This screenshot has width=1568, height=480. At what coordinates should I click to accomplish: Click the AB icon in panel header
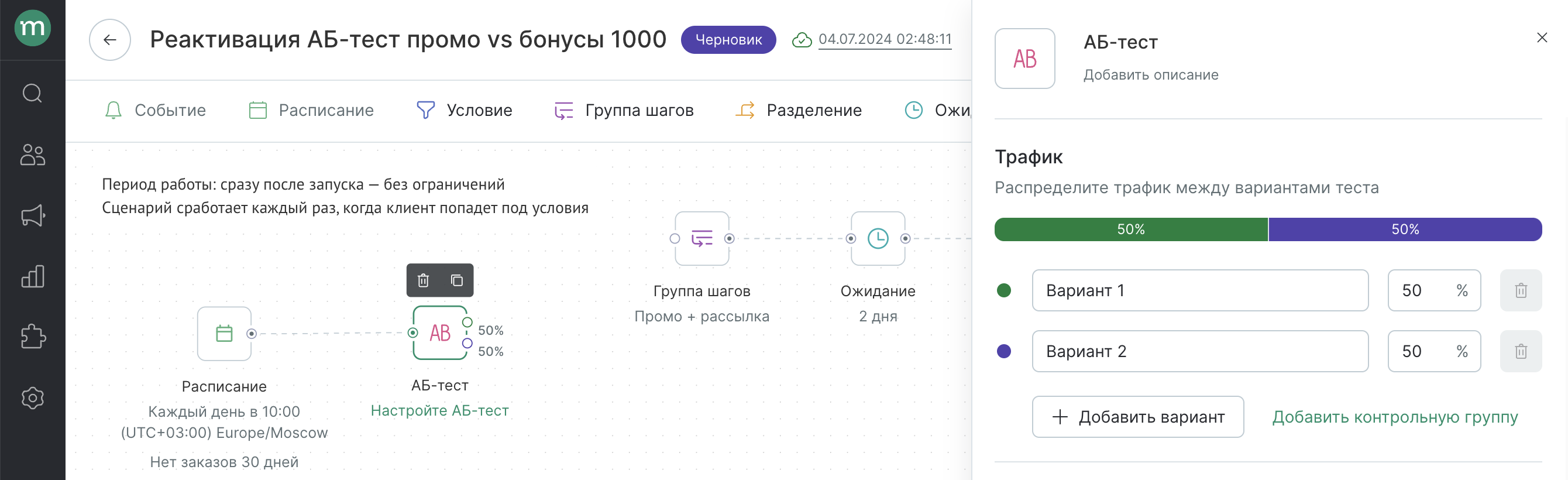click(1024, 59)
